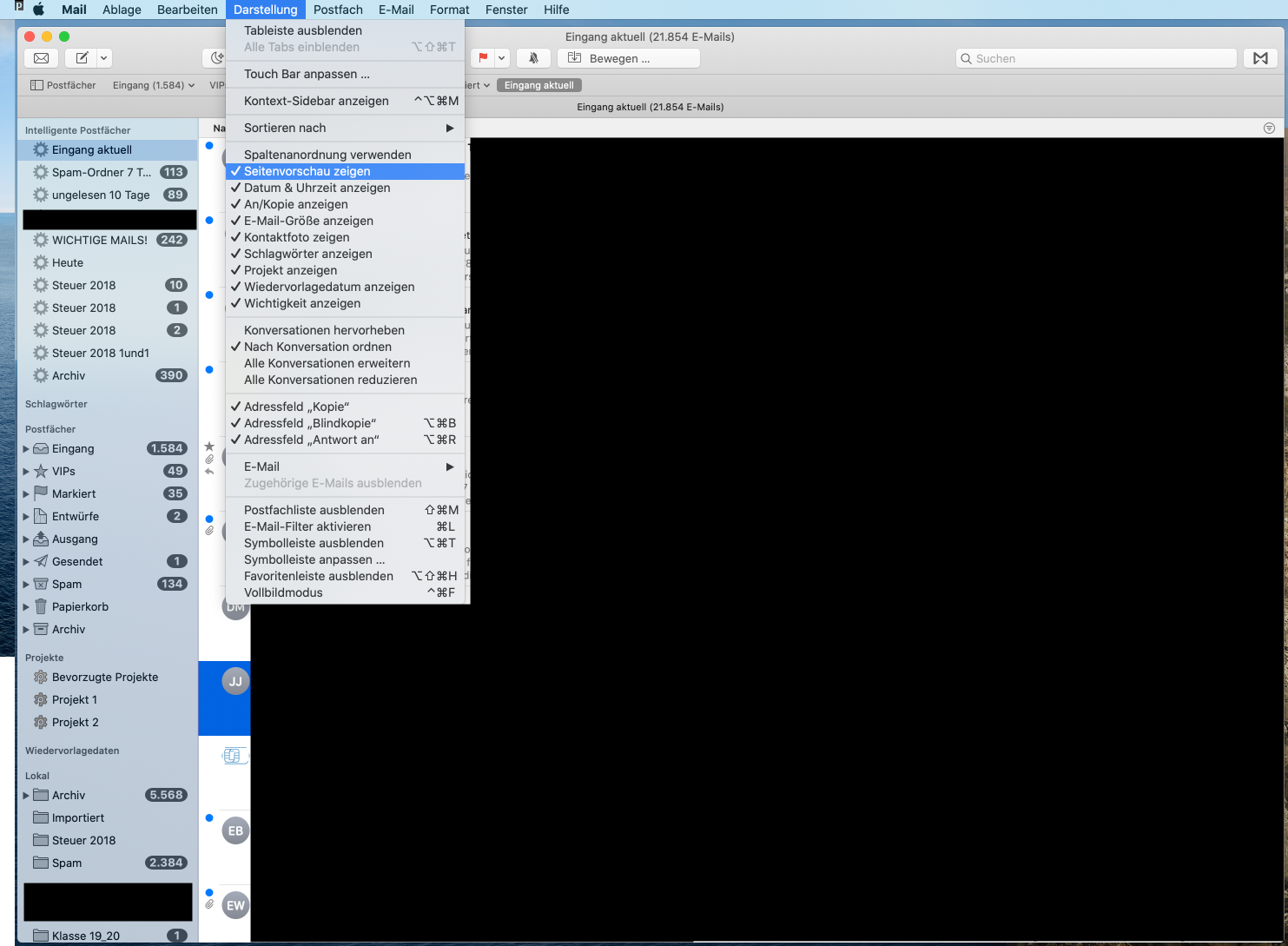Image resolution: width=1288 pixels, height=946 pixels.
Task: Choose Postfachliste ausblenden
Action: pos(346,510)
